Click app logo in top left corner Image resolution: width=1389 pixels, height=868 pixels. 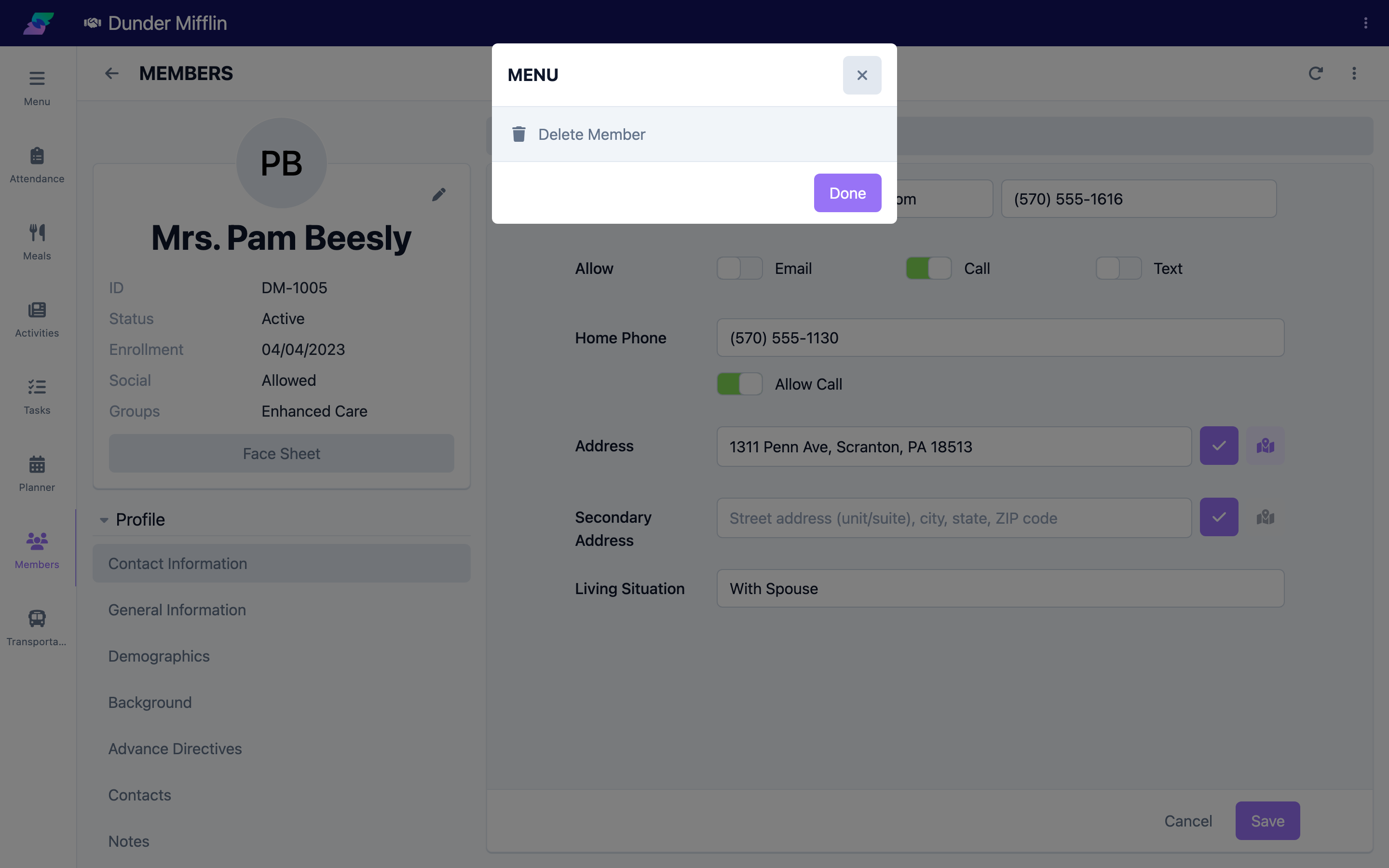point(39,23)
